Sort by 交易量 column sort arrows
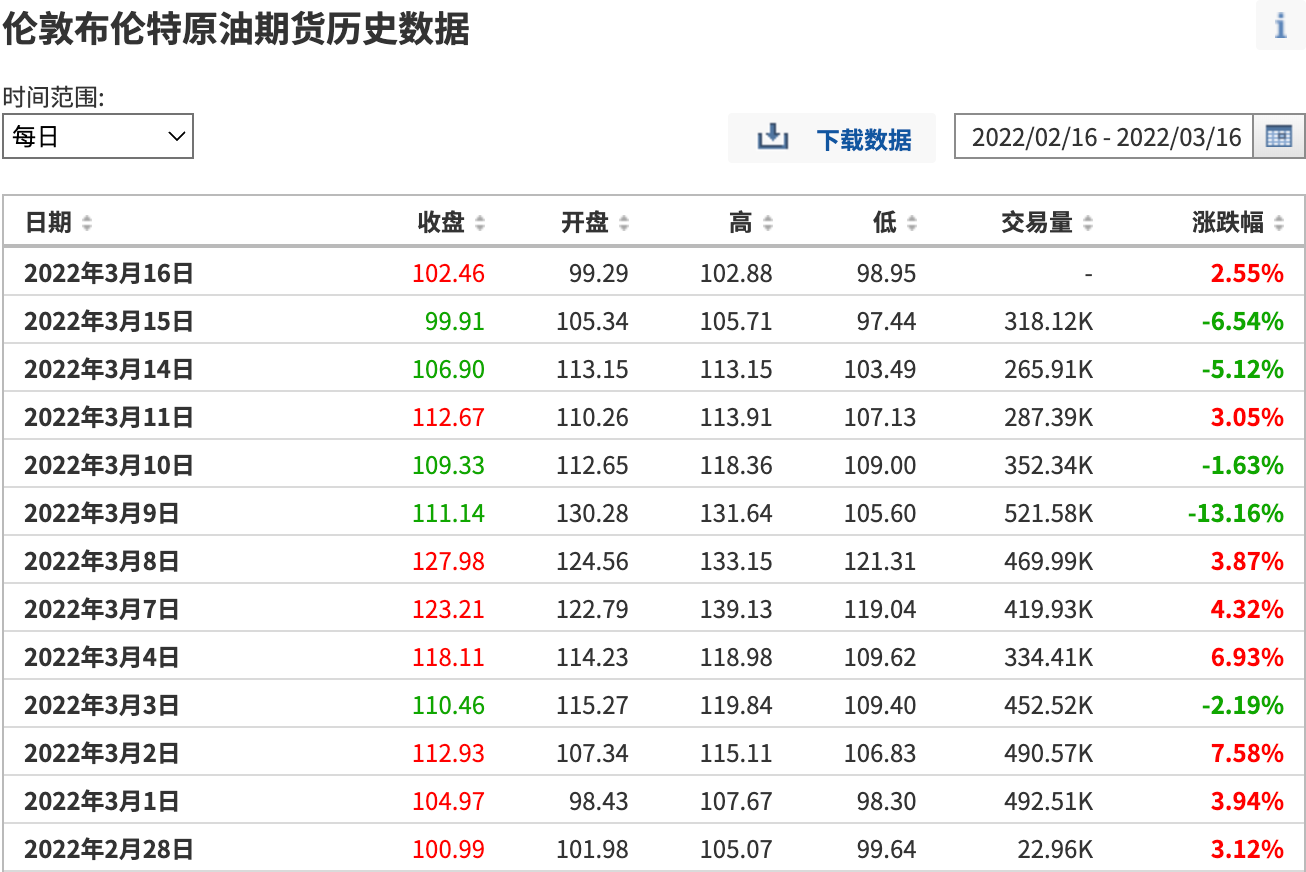1306x872 pixels. pos(1088,223)
